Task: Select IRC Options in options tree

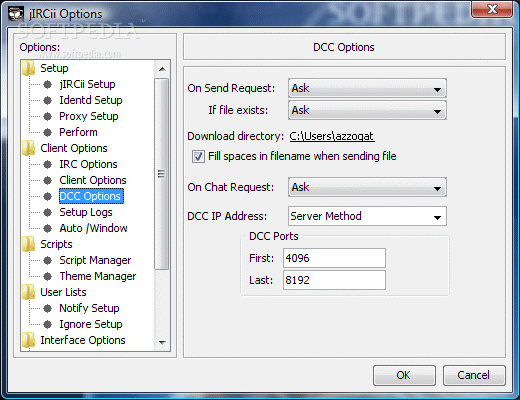Action: (x=88, y=164)
